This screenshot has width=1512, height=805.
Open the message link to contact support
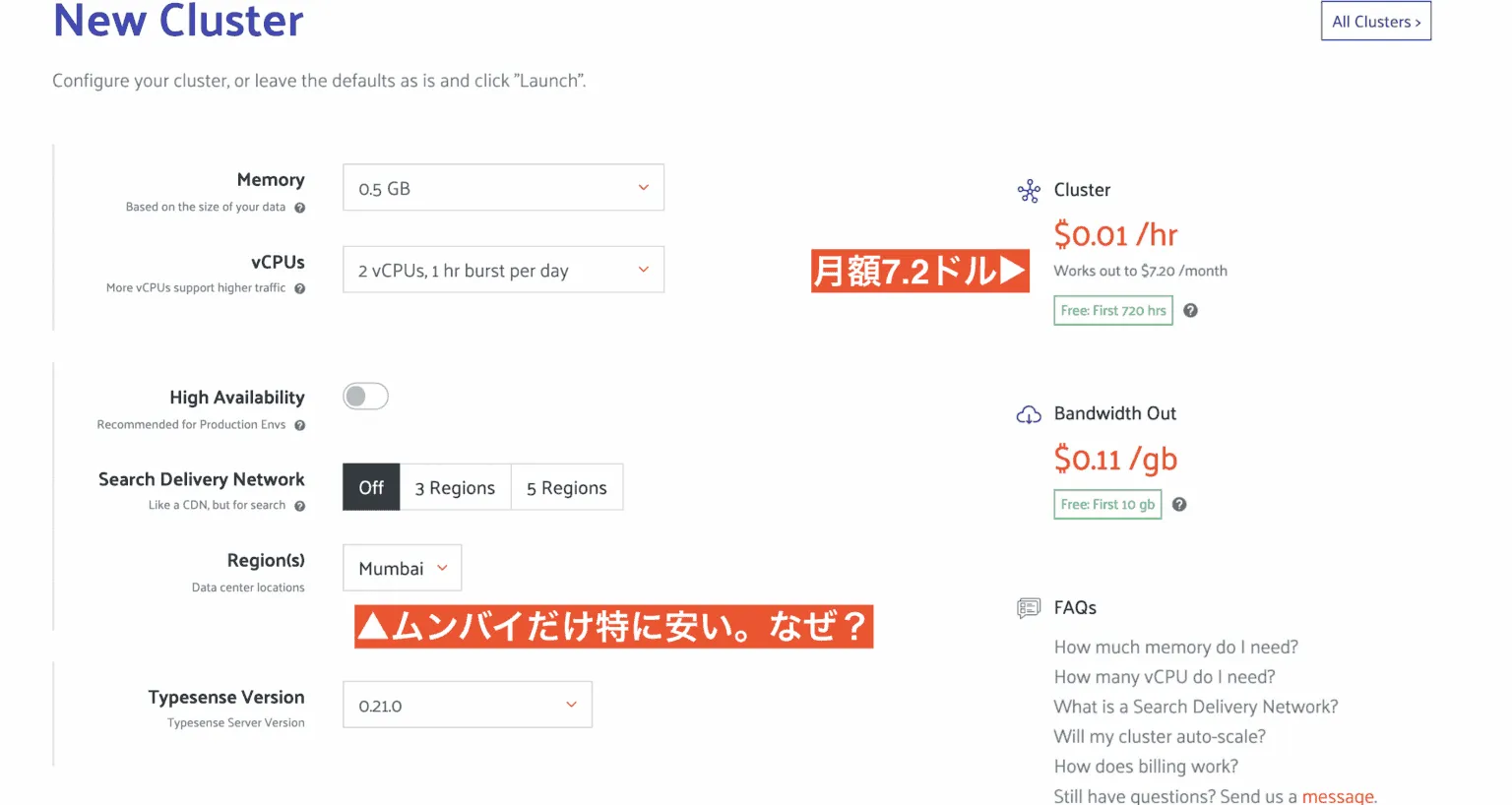[x=1339, y=795]
